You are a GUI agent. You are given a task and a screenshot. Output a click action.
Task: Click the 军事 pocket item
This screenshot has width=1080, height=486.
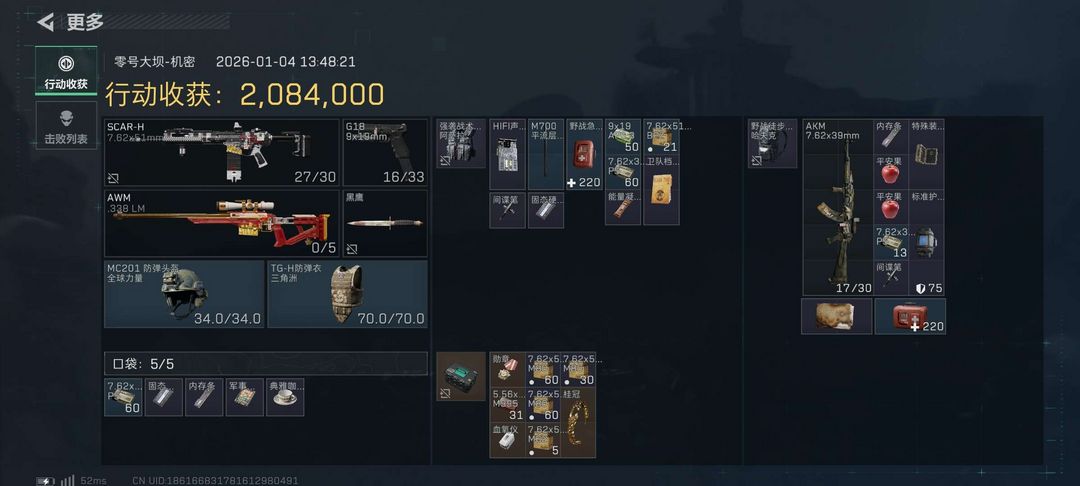click(245, 397)
